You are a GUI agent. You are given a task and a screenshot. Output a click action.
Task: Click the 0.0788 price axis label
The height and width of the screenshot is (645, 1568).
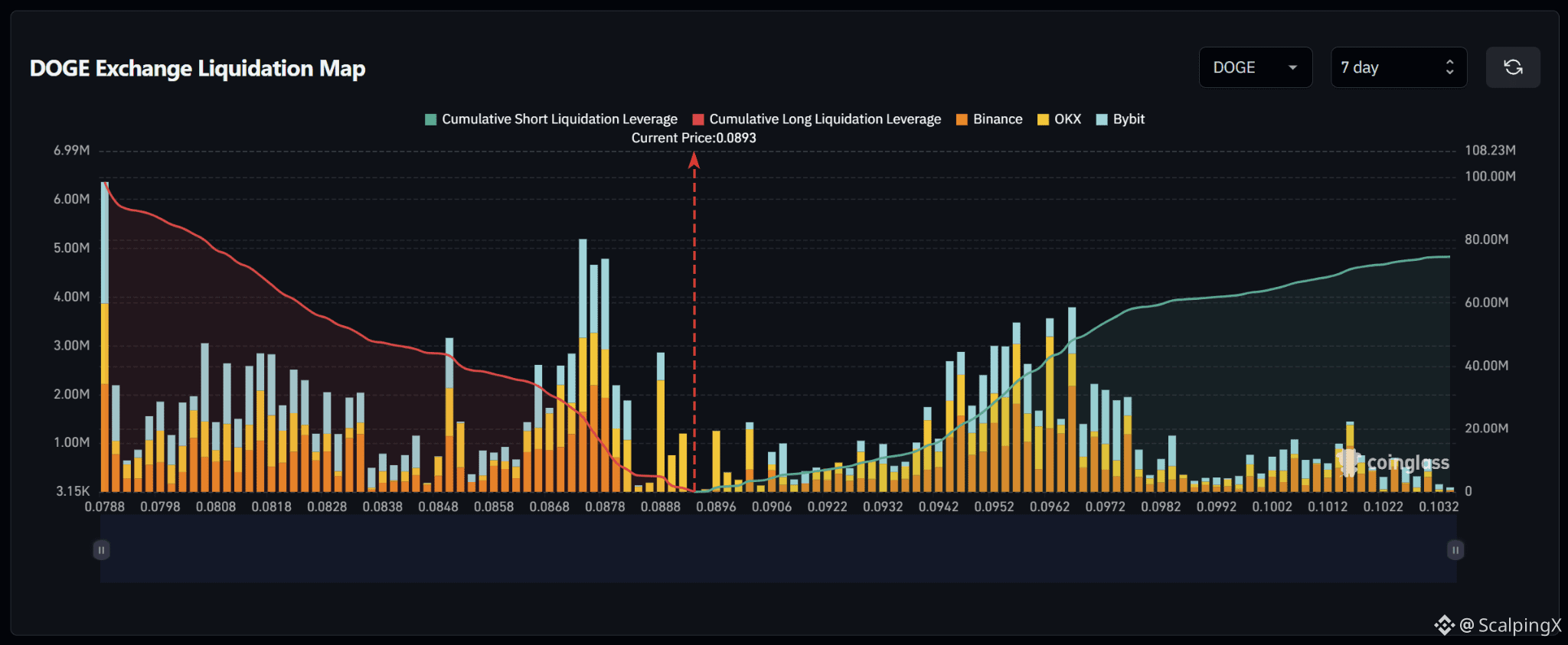coord(105,507)
